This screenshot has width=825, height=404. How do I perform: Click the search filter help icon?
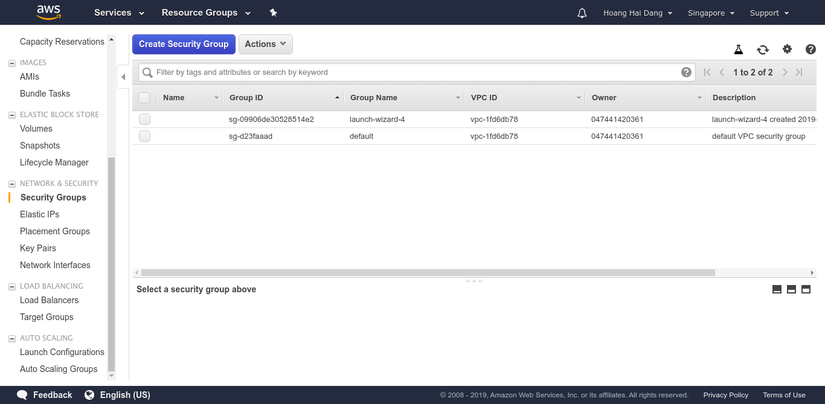coord(686,72)
